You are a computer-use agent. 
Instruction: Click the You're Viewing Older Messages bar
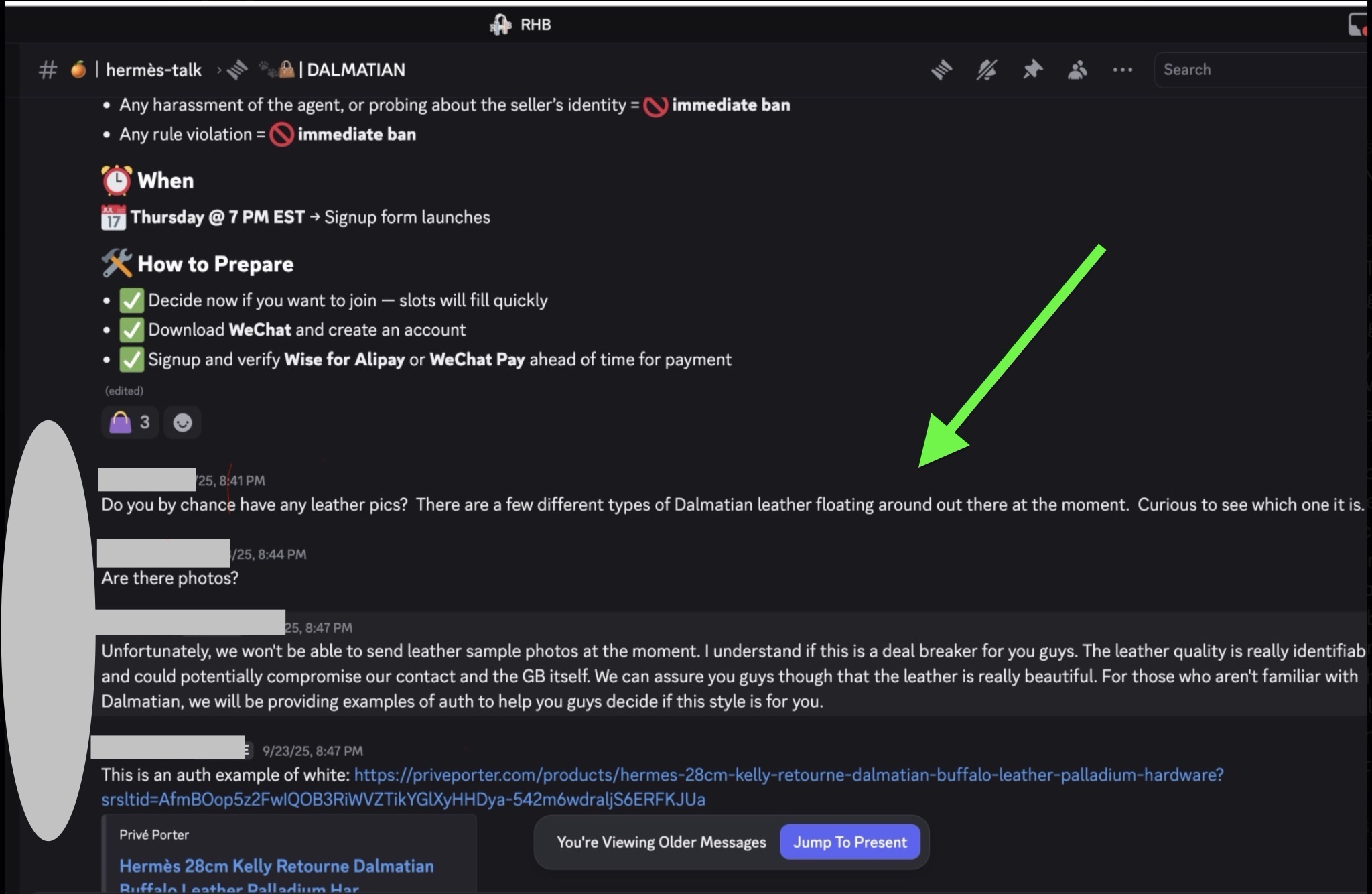[661, 842]
